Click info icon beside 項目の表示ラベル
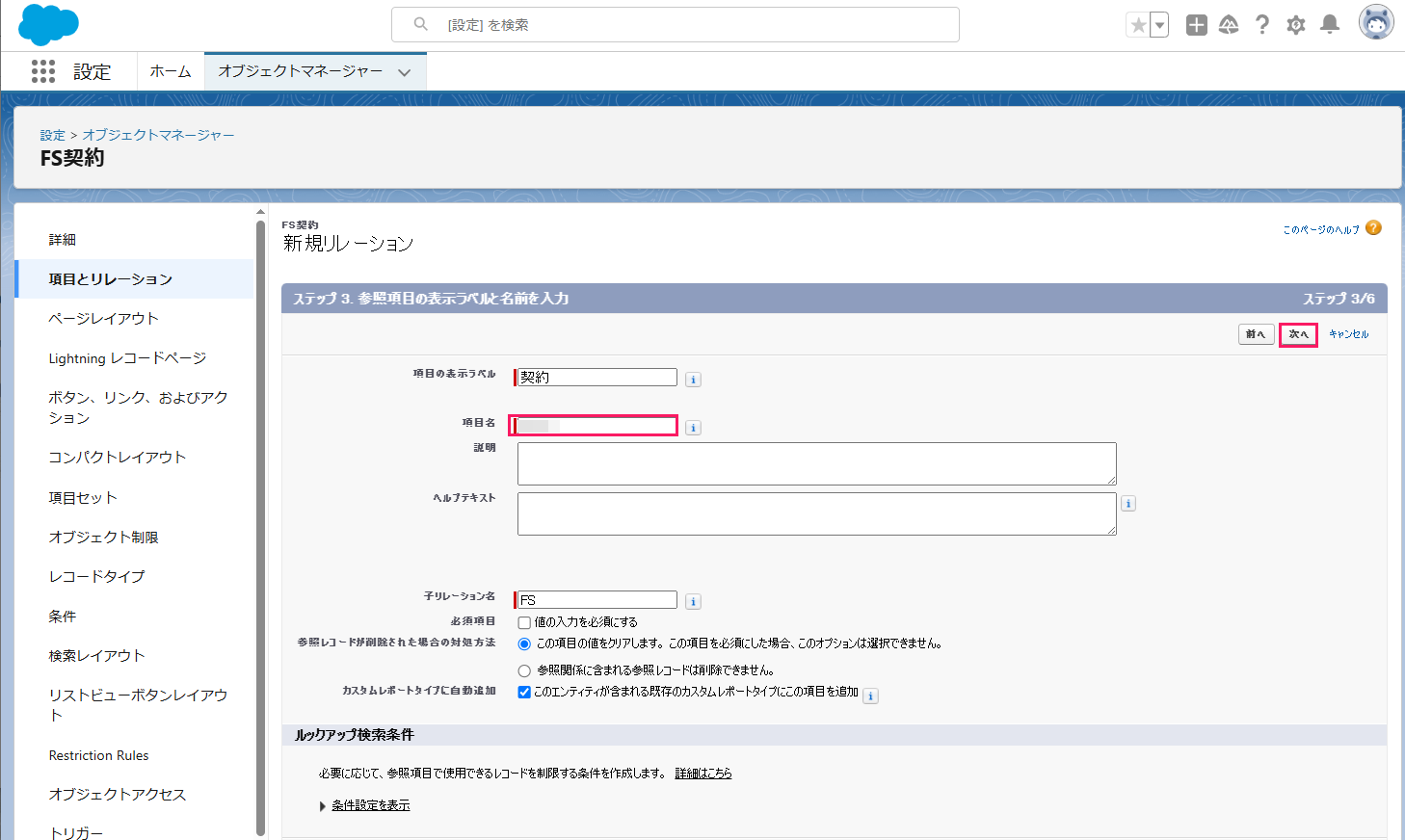The image size is (1405, 840). (693, 380)
